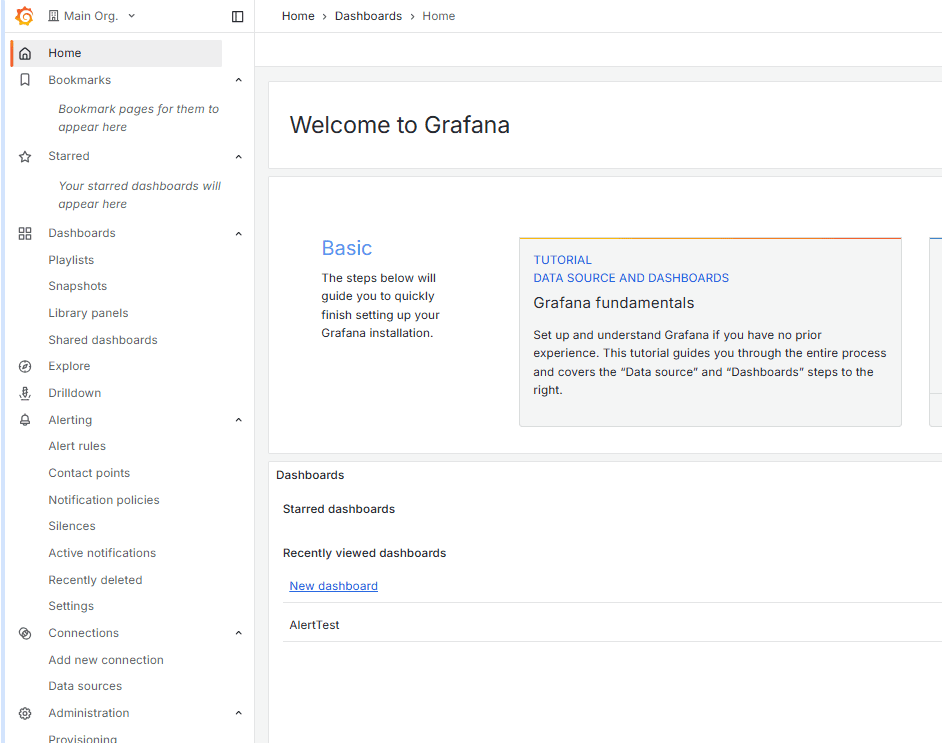Click the Connections icon

coord(25,633)
